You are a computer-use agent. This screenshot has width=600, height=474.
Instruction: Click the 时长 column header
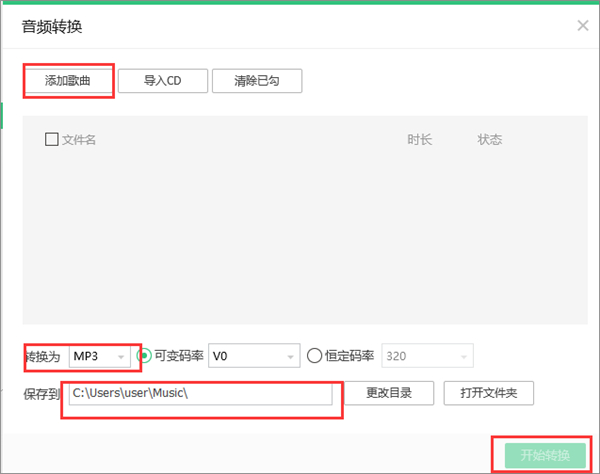[419, 140]
